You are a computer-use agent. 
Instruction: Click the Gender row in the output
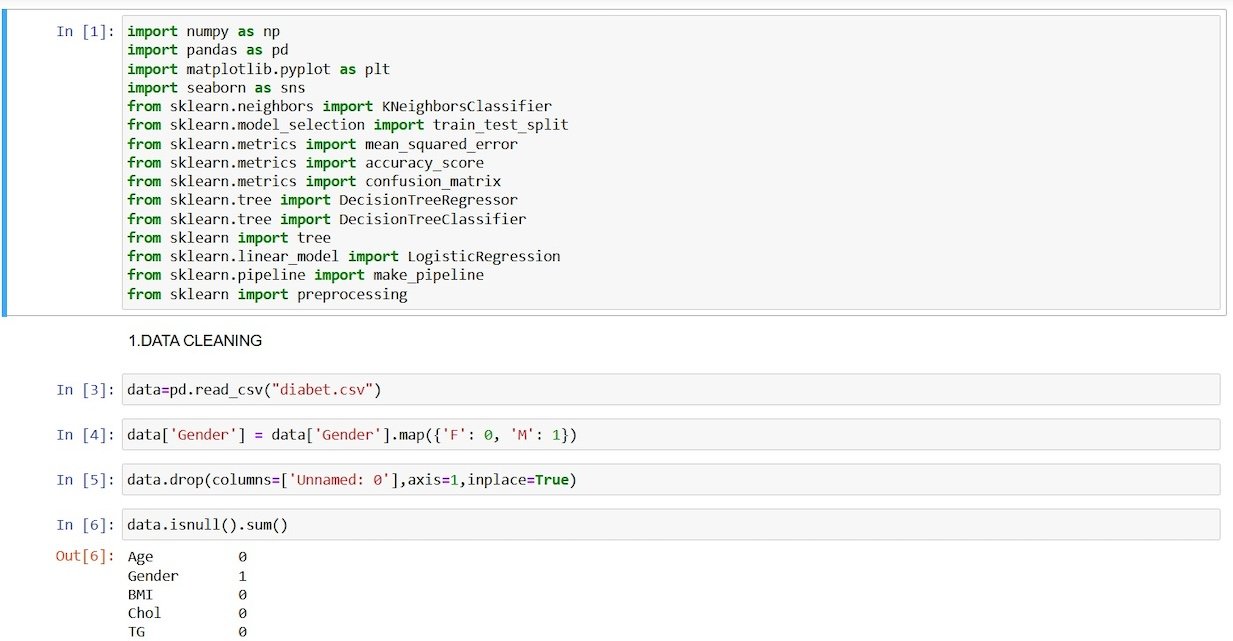(x=153, y=576)
